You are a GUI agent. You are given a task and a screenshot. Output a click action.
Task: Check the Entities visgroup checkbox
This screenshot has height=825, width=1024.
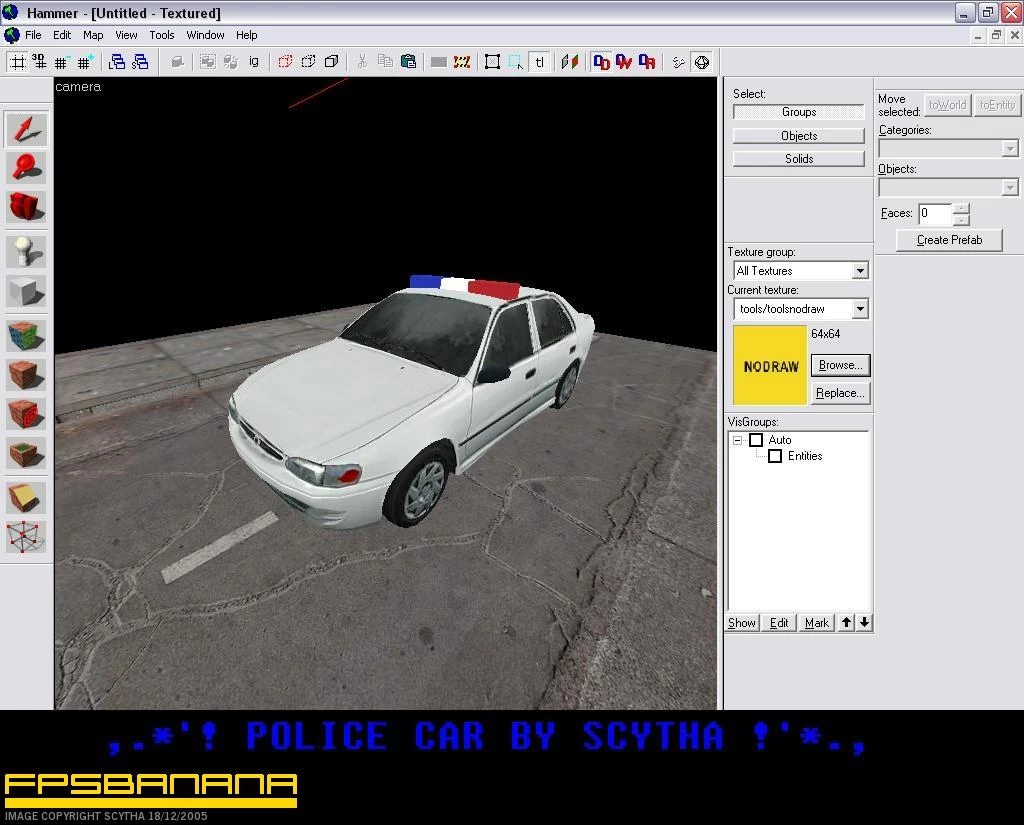775,456
